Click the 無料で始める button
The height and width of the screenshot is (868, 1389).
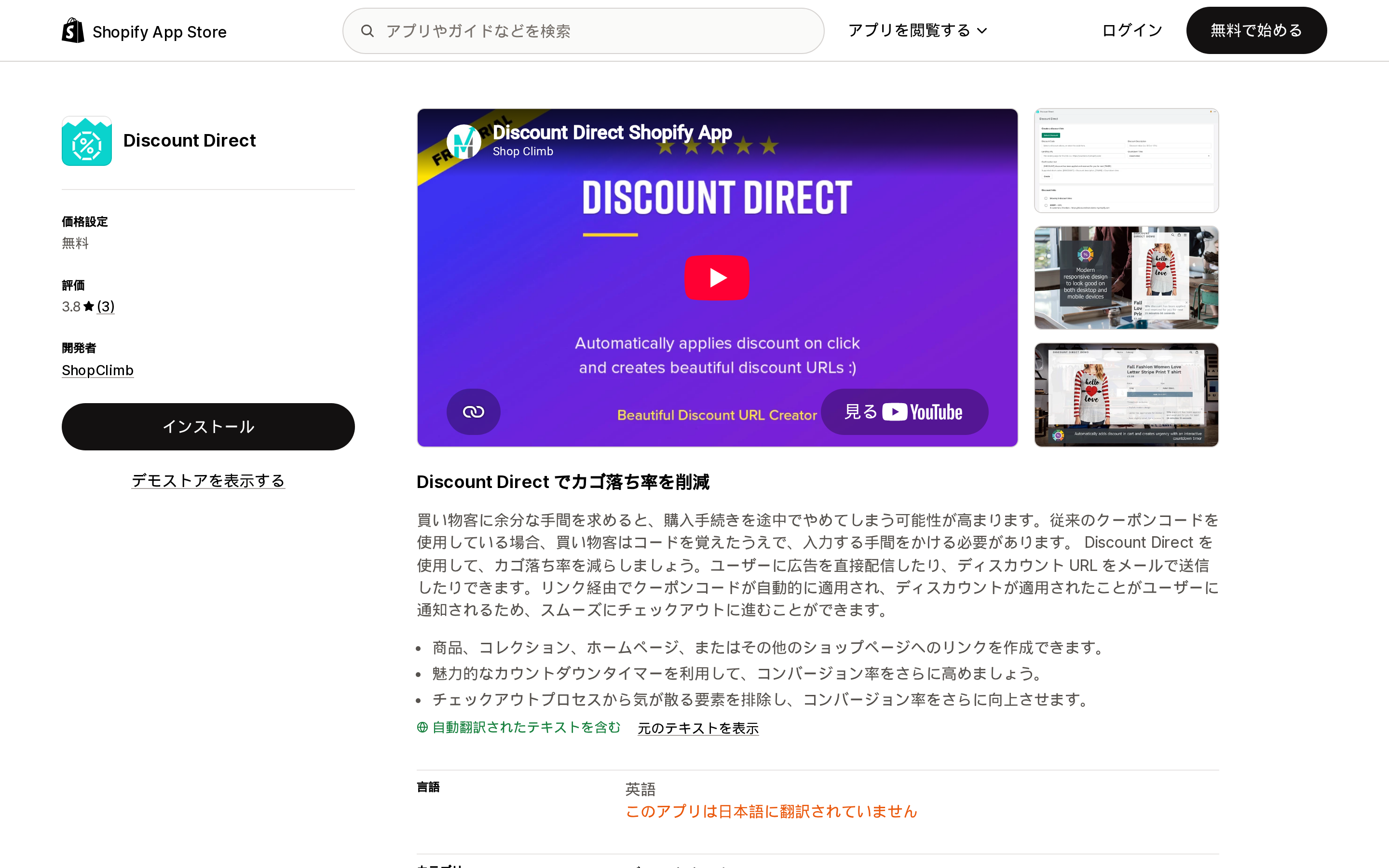tap(1256, 30)
